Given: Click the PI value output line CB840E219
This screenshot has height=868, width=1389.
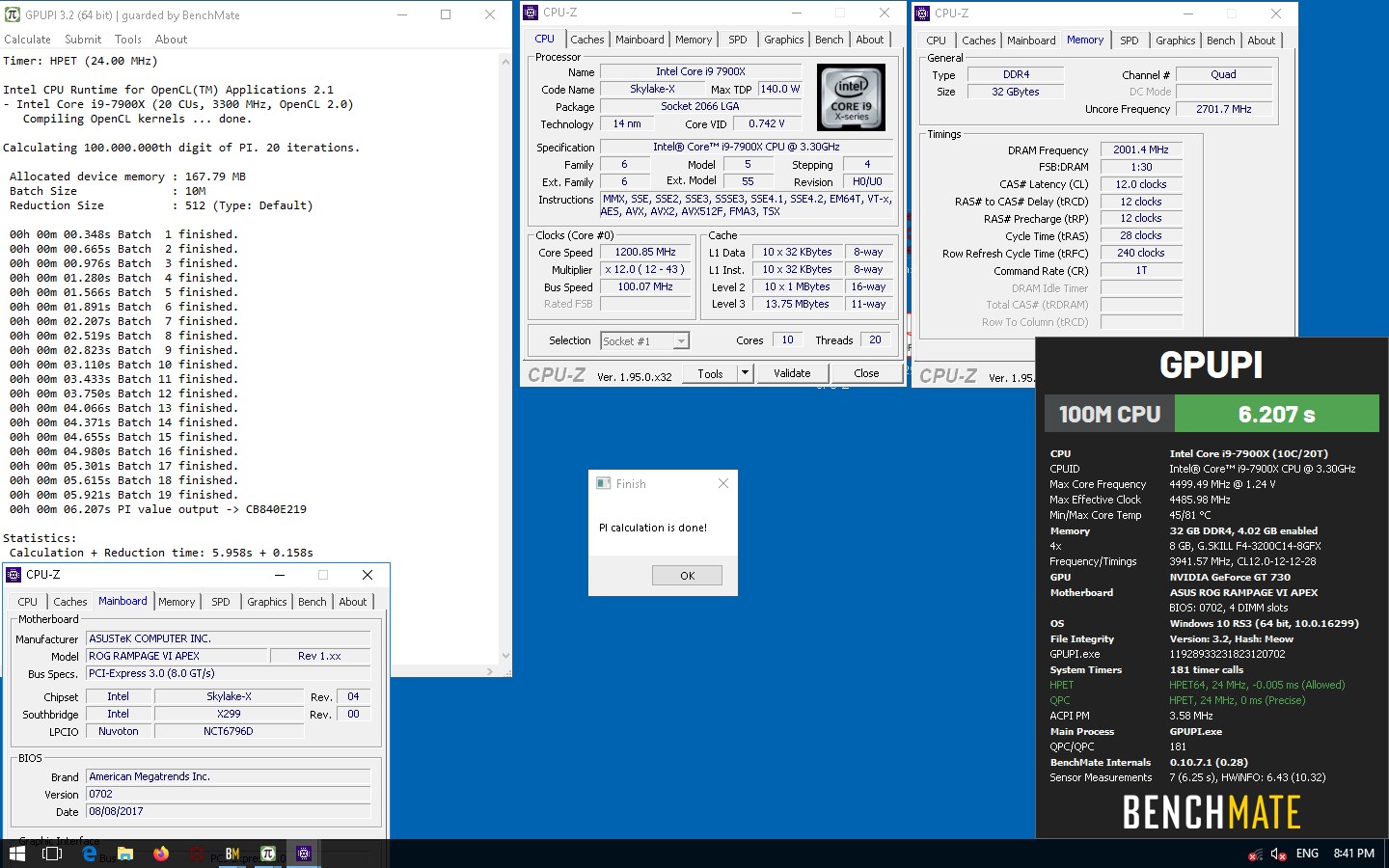Looking at the screenshot, I should (x=158, y=509).
